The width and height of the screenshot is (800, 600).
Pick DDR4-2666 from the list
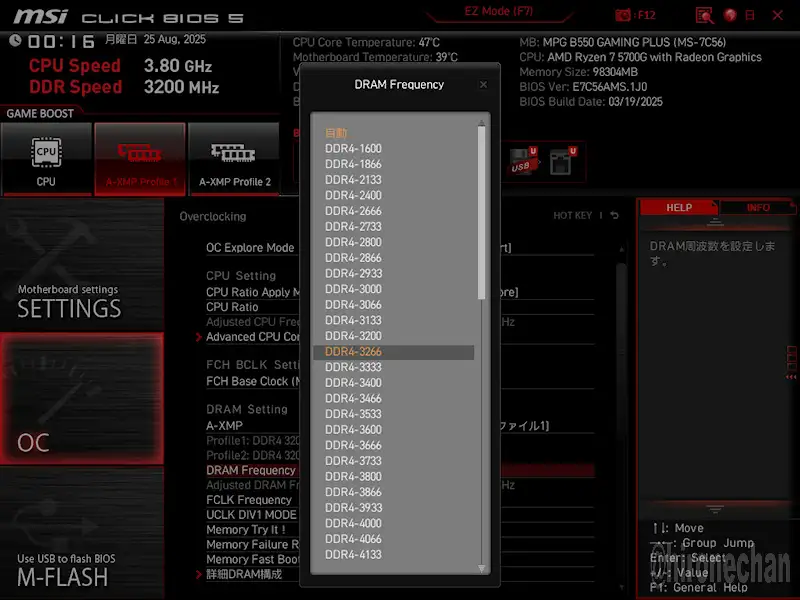tap(353, 211)
